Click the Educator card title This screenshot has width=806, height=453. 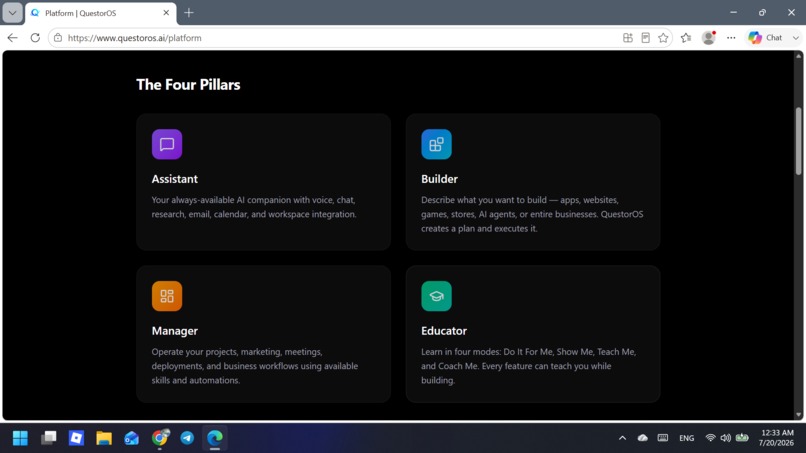pos(444,331)
